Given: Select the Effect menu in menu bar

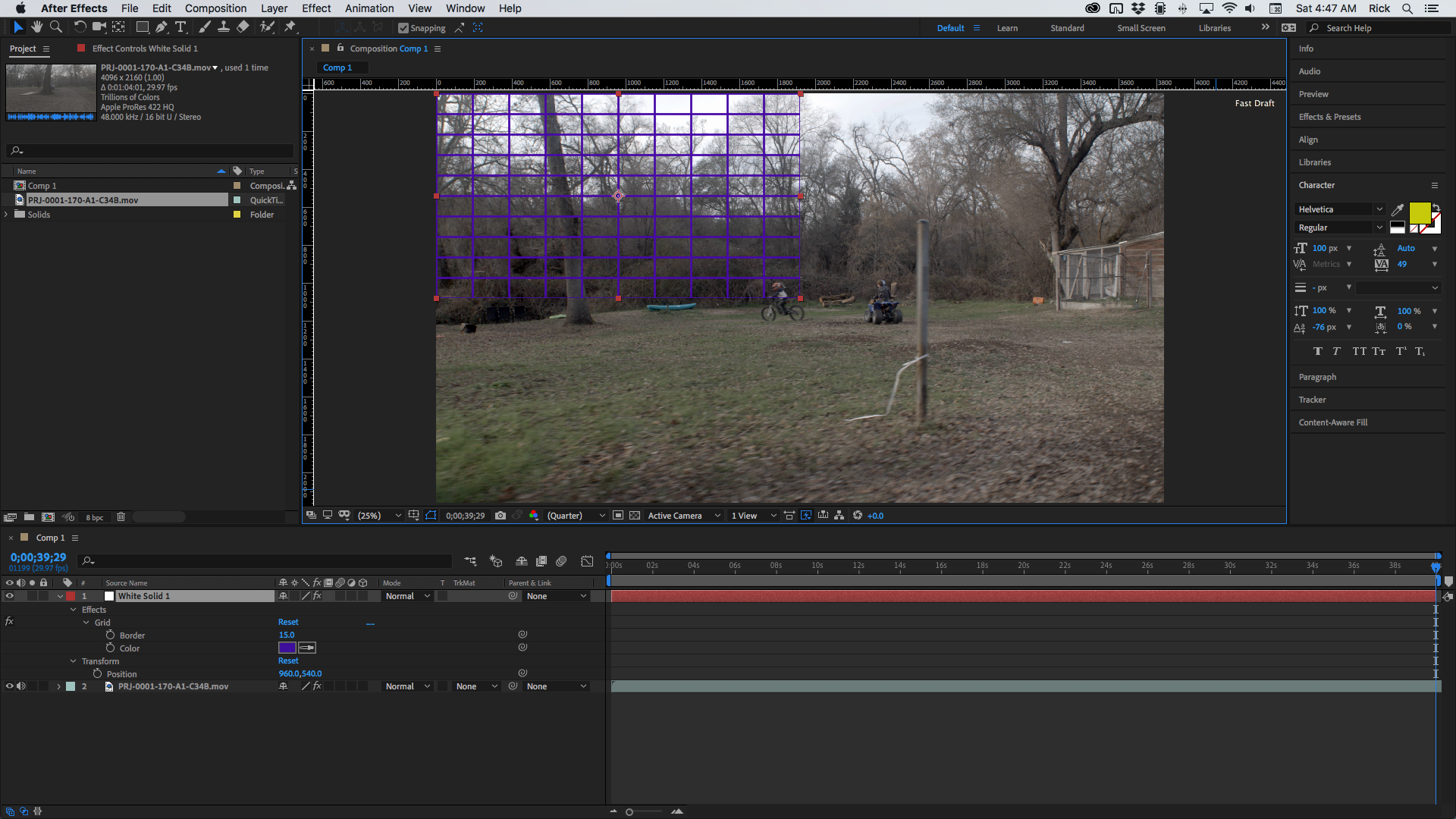Looking at the screenshot, I should tap(315, 8).
